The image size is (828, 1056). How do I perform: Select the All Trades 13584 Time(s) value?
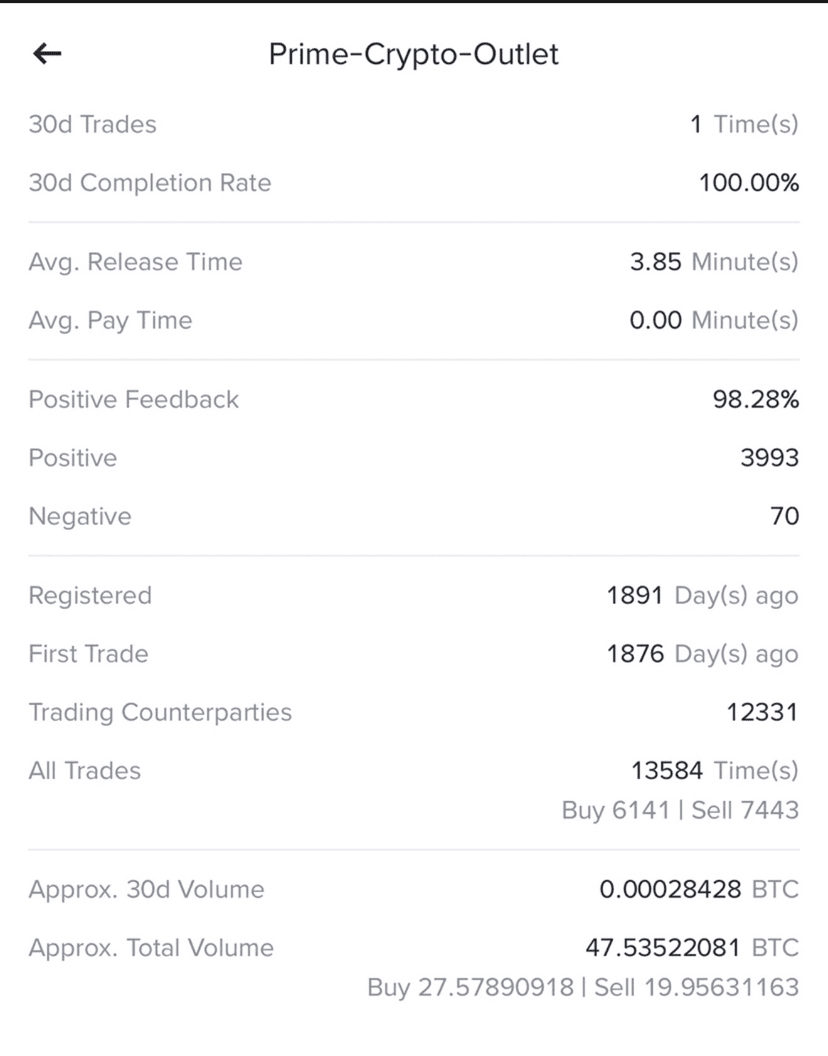tap(715, 770)
